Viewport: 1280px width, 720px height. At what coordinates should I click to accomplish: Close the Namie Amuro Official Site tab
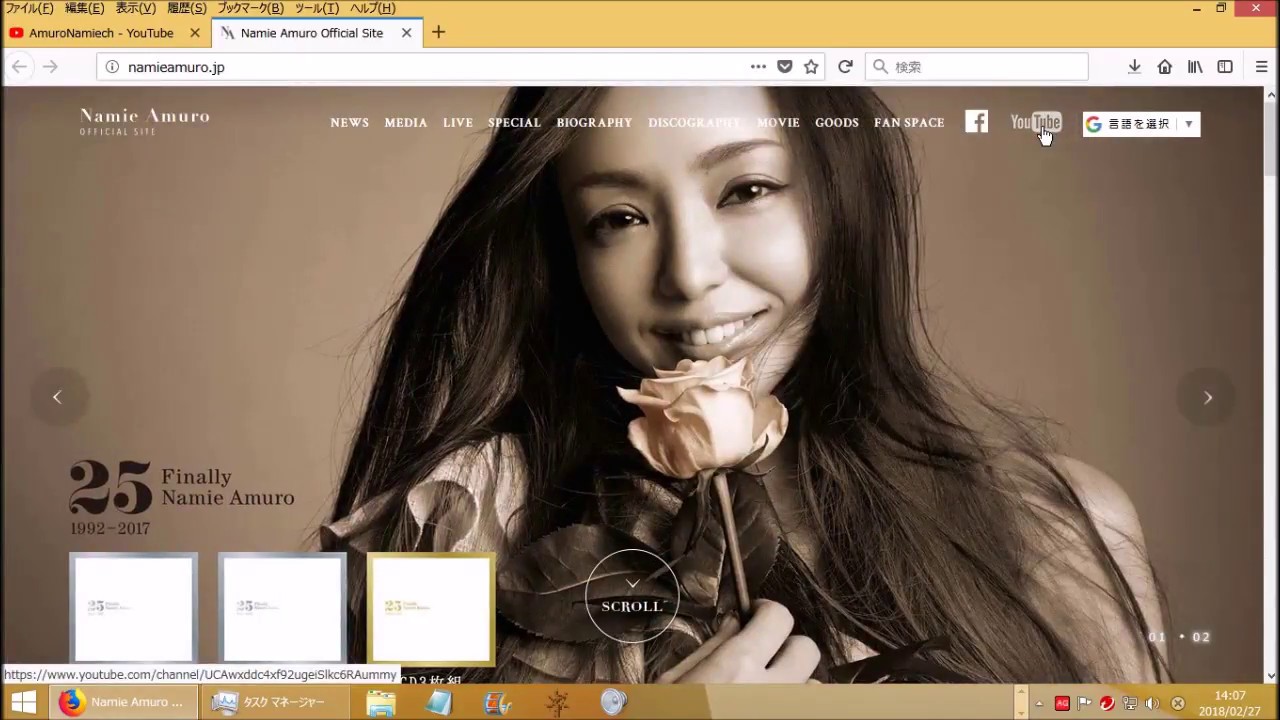[x=406, y=33]
